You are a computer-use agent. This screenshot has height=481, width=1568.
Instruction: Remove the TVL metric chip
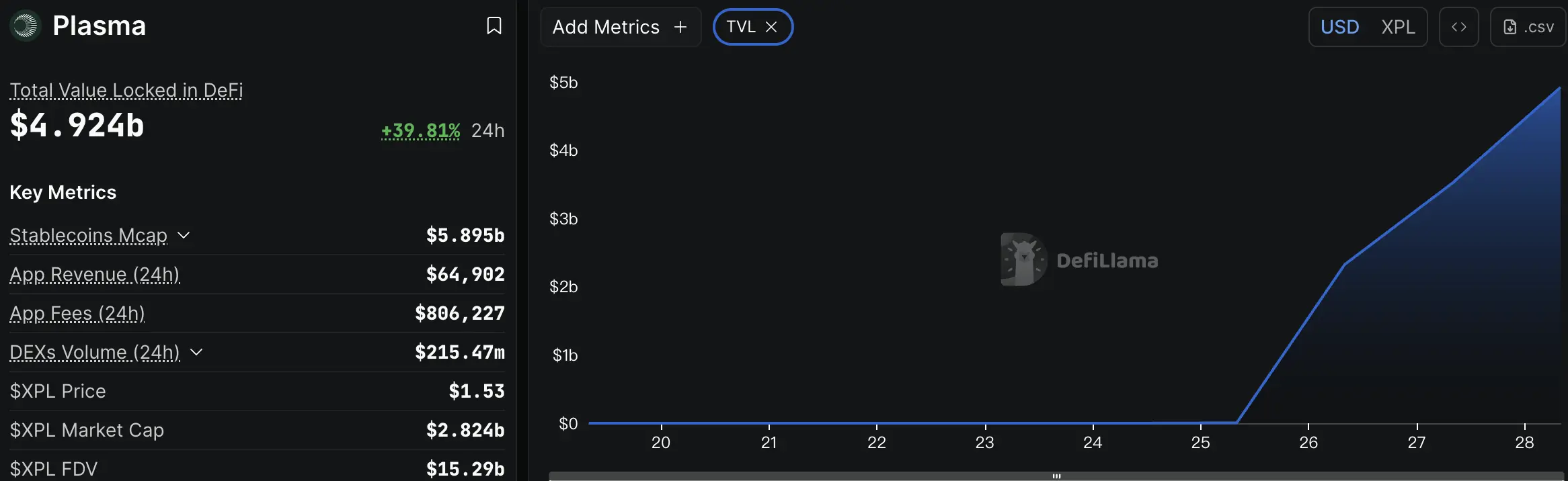tap(771, 27)
